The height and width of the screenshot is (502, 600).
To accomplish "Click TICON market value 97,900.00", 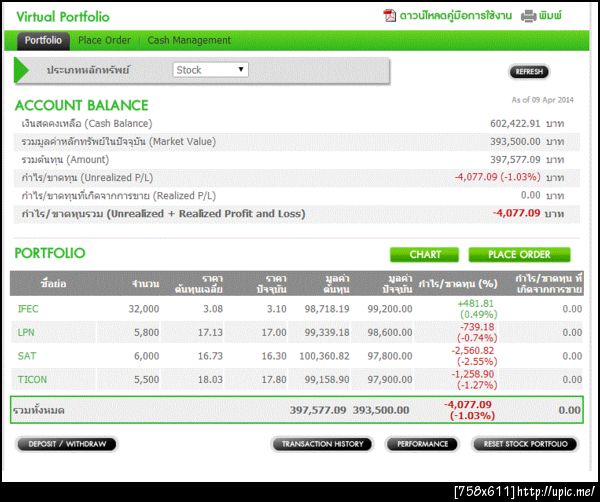I will [390, 380].
